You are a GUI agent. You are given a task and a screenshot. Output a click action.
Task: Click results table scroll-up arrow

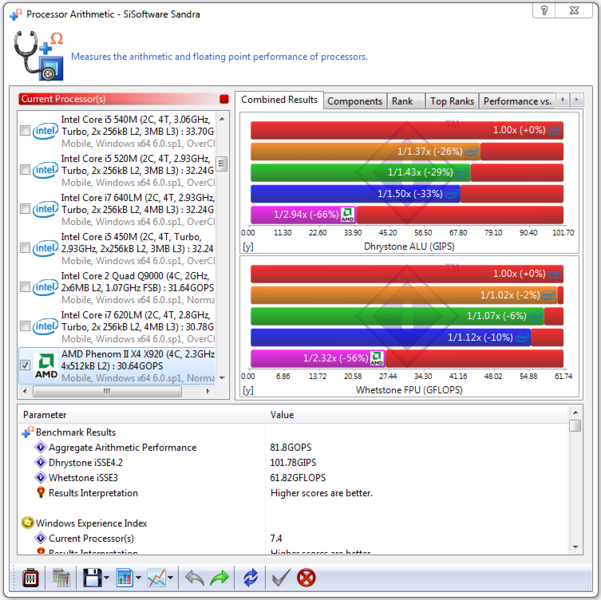575,413
